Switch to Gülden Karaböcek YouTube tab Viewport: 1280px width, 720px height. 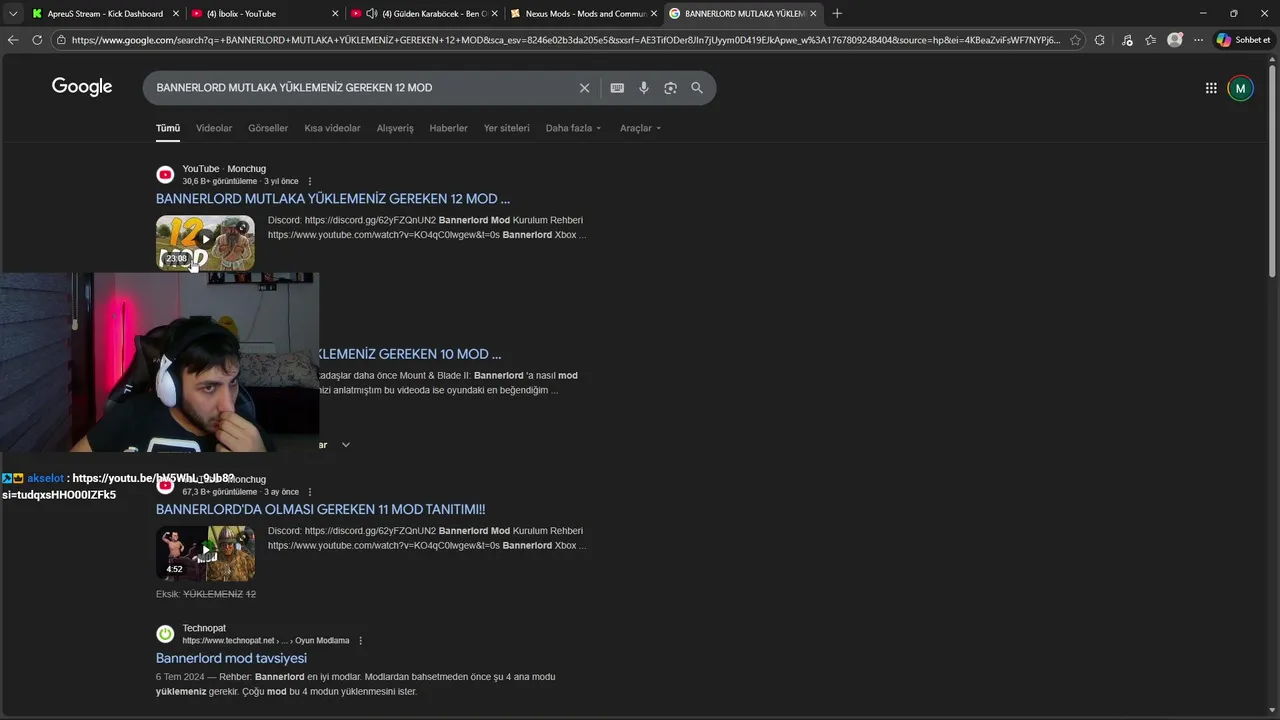click(x=424, y=13)
